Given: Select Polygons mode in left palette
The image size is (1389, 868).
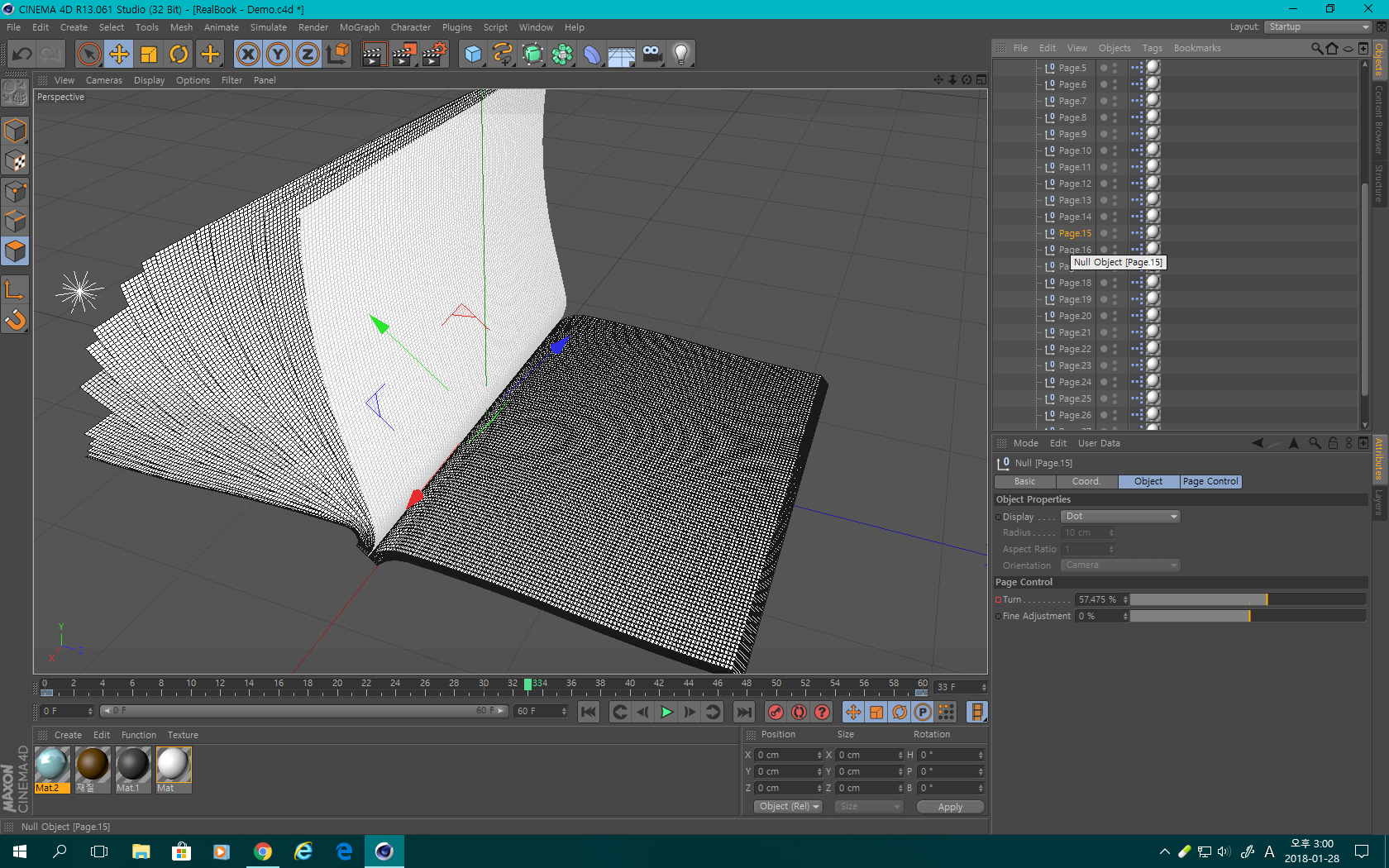Looking at the screenshot, I should point(15,251).
